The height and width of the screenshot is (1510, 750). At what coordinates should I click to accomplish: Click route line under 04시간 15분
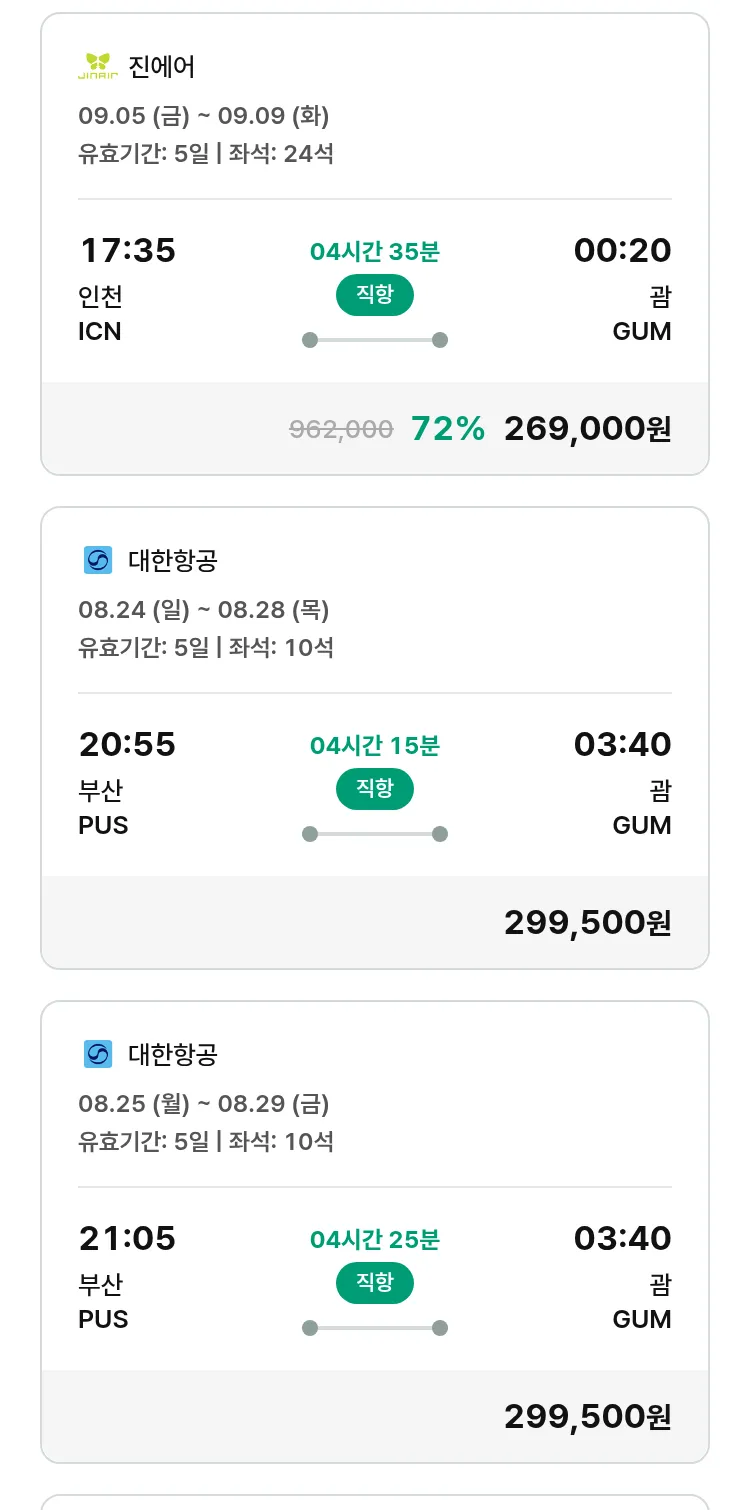(374, 834)
